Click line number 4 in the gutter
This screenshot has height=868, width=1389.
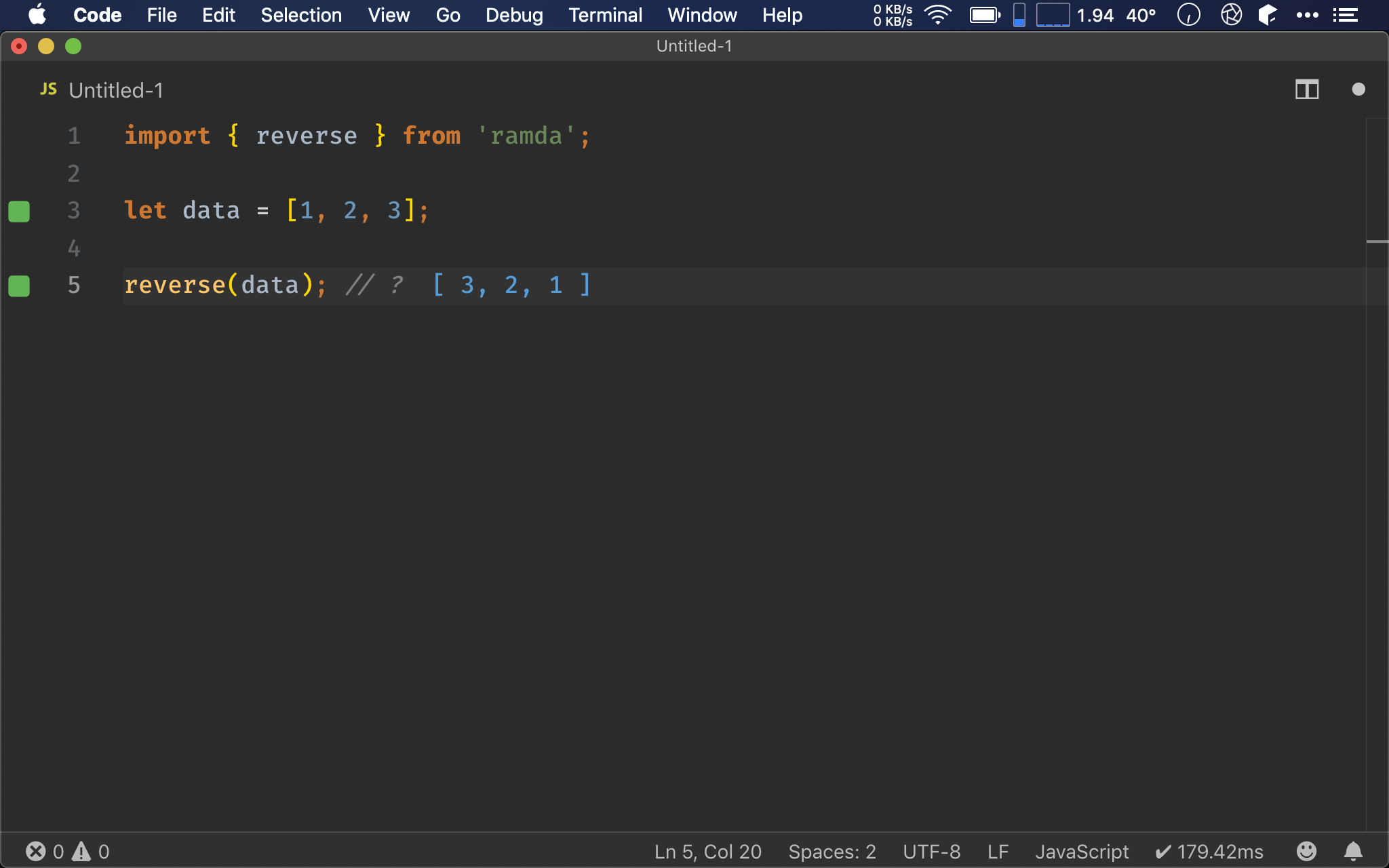74,248
